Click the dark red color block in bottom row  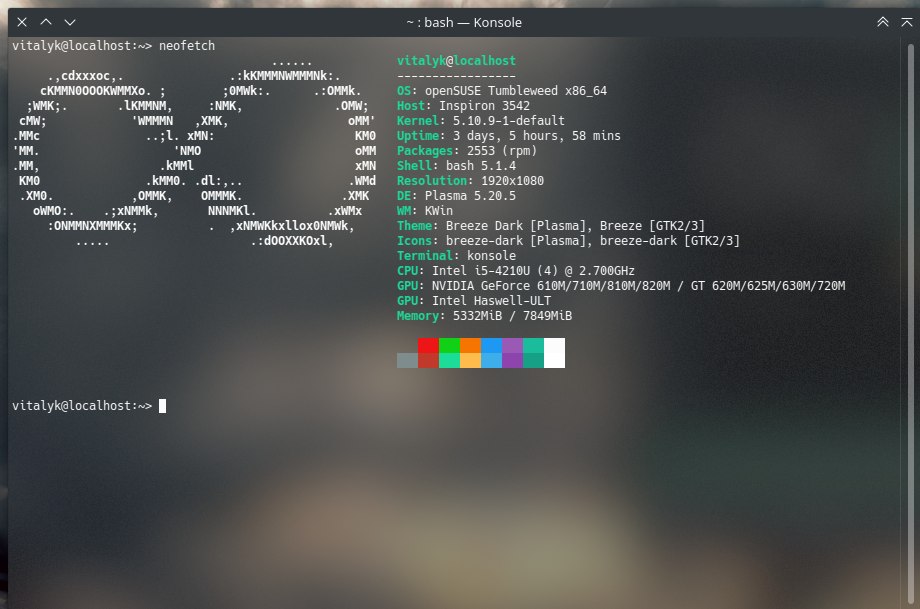[x=428, y=360]
